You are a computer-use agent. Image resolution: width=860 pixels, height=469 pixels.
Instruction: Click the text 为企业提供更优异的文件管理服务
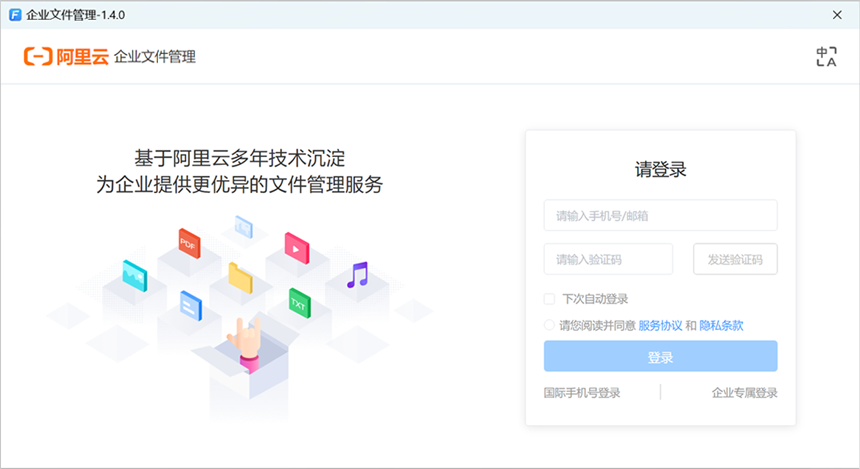tap(240, 184)
